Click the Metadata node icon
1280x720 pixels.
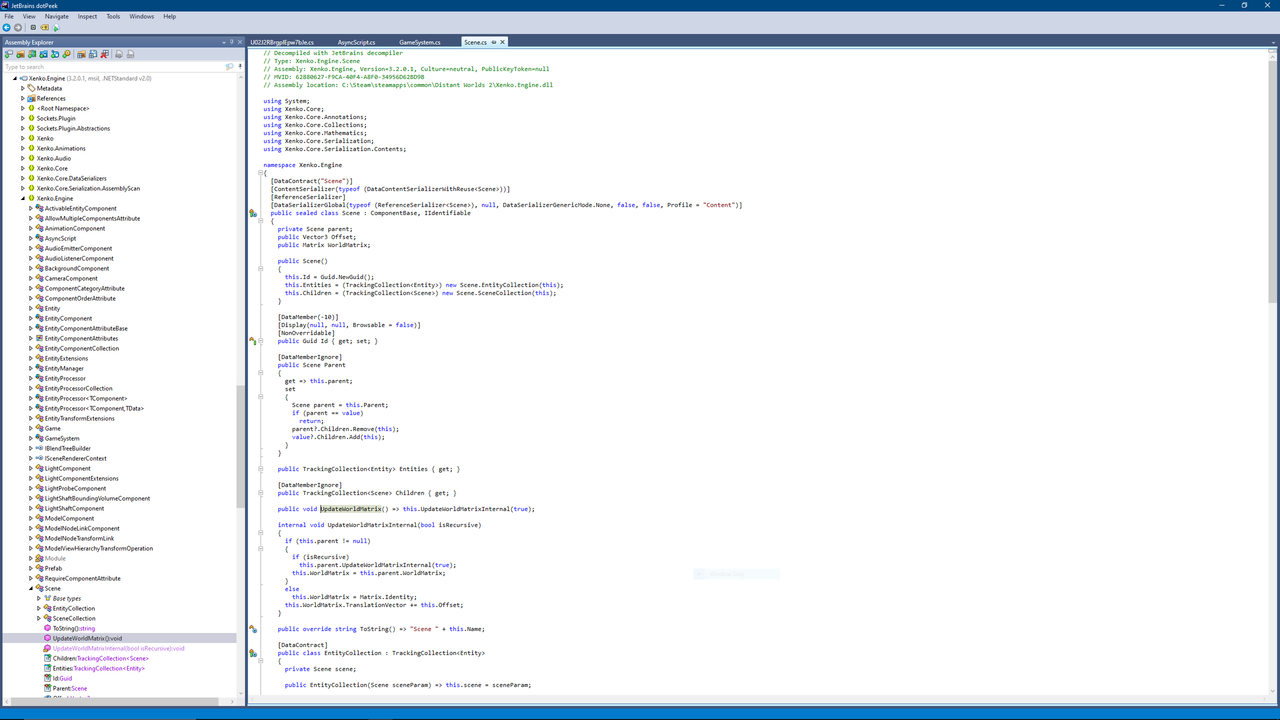click(x=31, y=88)
